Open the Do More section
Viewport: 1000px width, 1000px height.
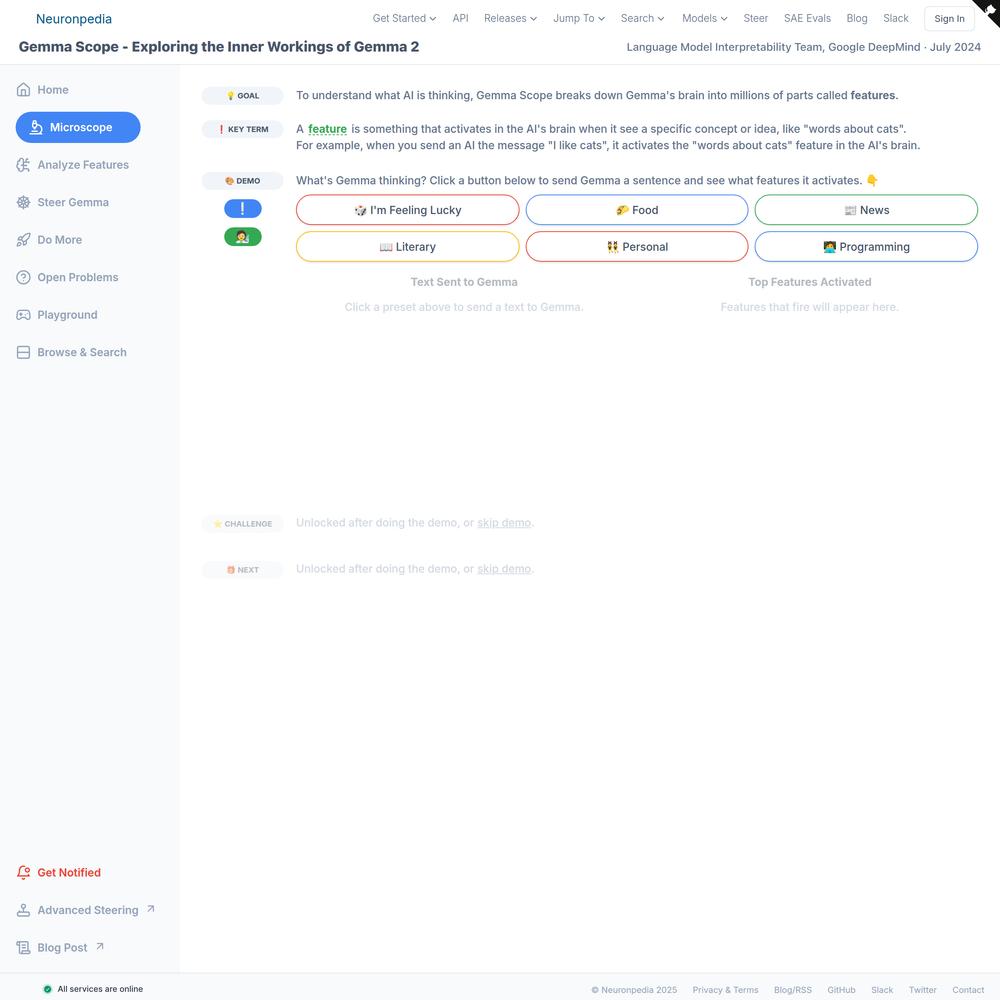49,240
